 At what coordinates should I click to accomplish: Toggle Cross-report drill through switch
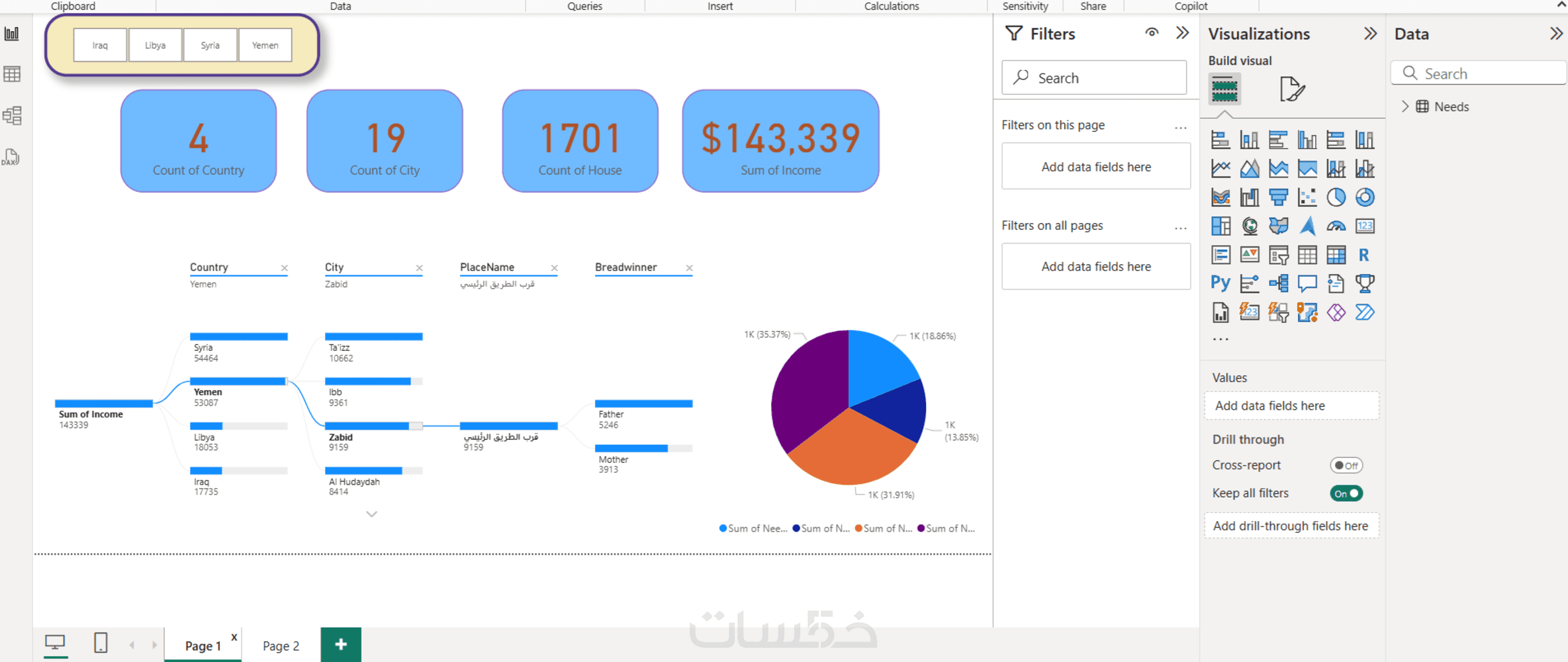tap(1346, 465)
